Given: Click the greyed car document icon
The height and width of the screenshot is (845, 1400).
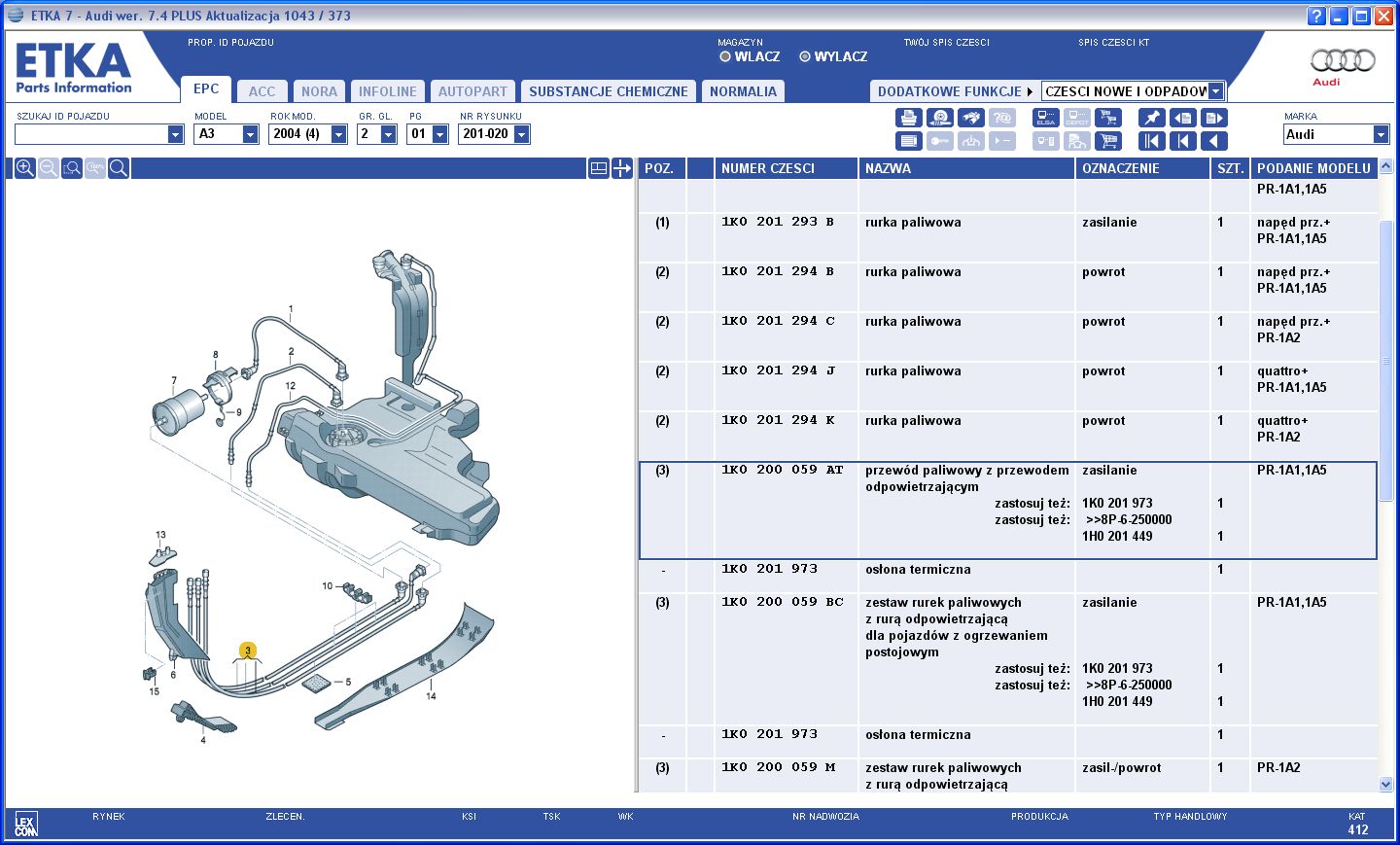Looking at the screenshot, I should point(1077,141).
